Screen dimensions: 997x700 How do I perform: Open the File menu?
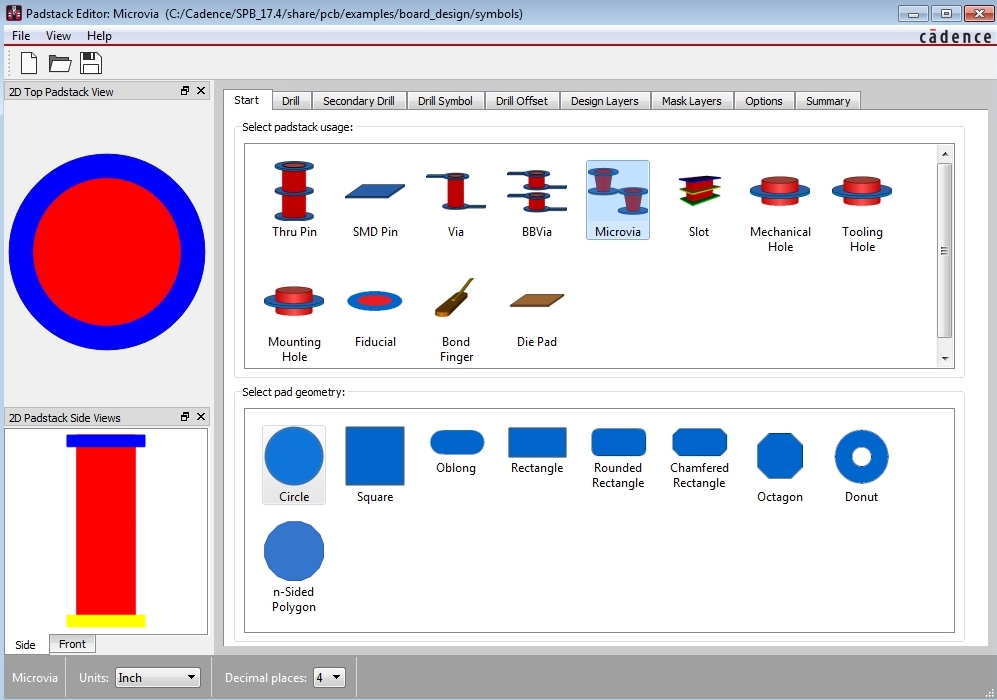21,36
